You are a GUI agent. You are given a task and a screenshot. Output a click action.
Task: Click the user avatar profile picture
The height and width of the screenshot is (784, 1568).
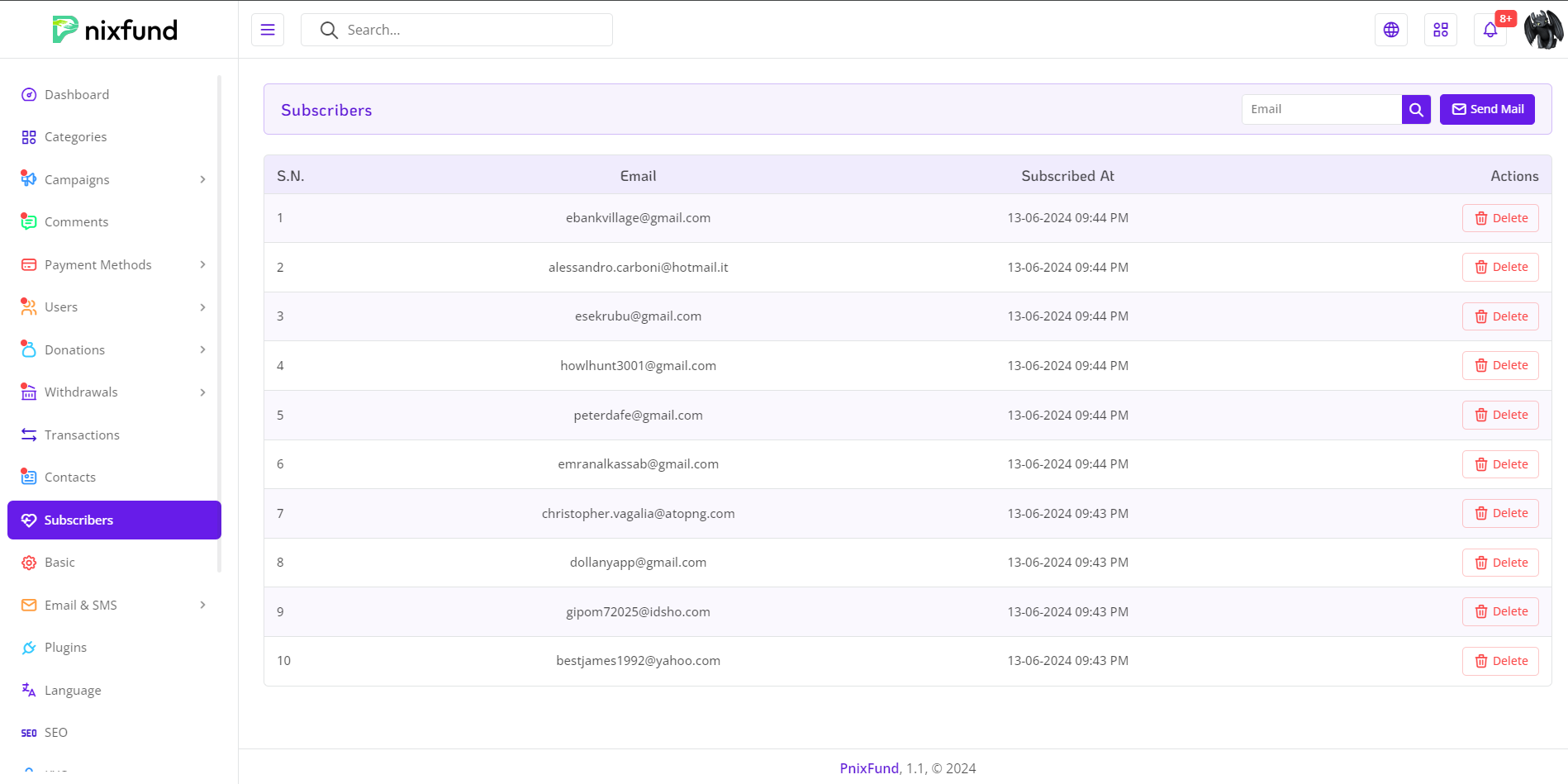[x=1542, y=30]
